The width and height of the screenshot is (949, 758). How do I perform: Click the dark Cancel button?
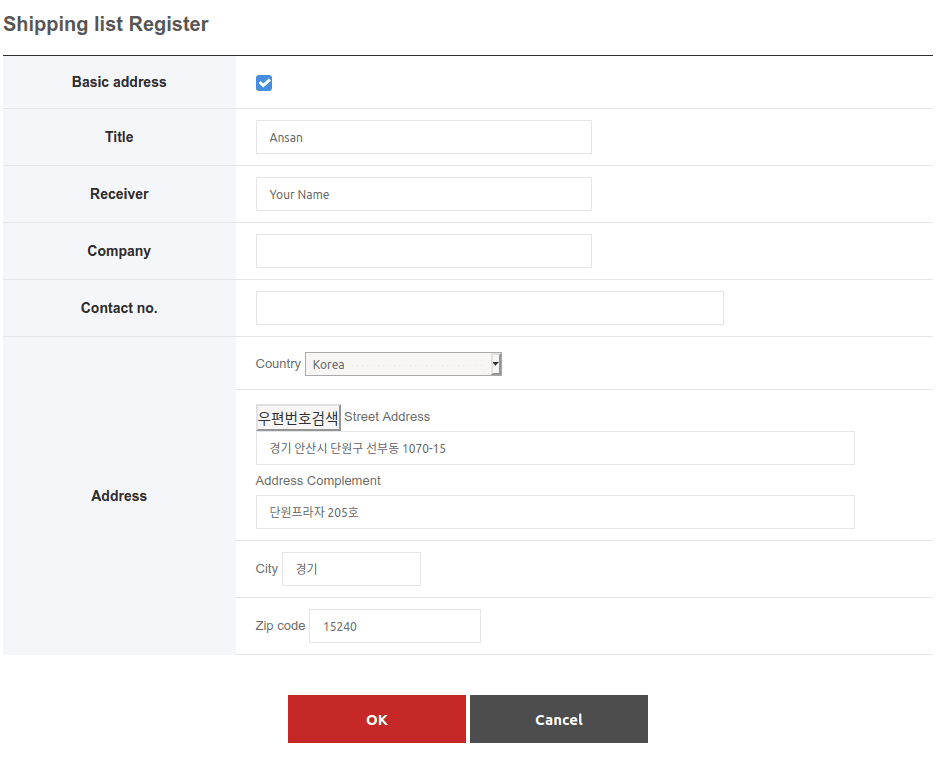point(559,719)
